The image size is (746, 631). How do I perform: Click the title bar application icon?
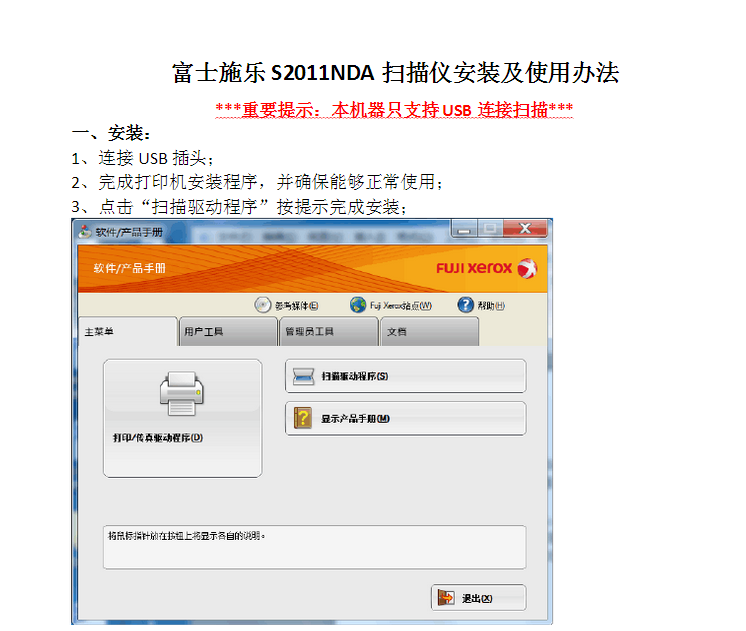tap(85, 232)
